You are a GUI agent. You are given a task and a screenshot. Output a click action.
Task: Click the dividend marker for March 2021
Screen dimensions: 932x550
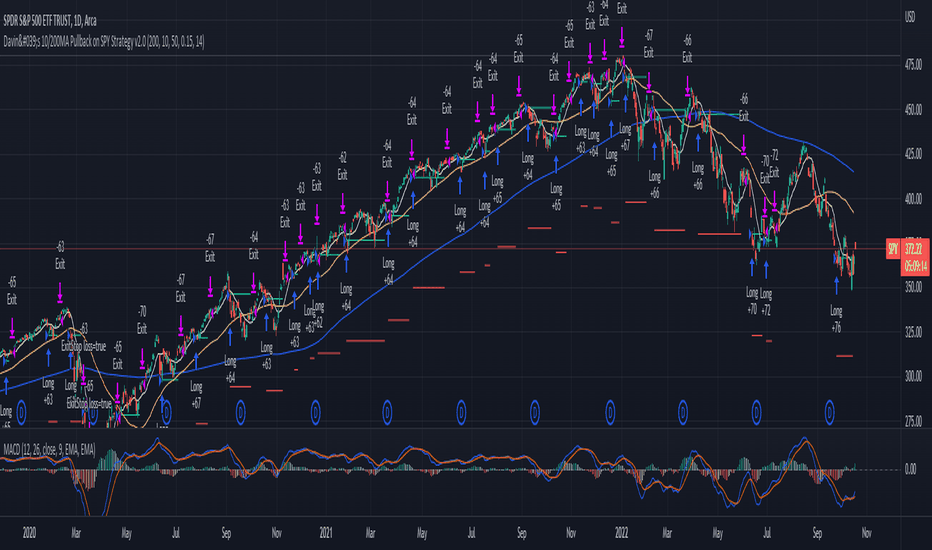pos(387,411)
